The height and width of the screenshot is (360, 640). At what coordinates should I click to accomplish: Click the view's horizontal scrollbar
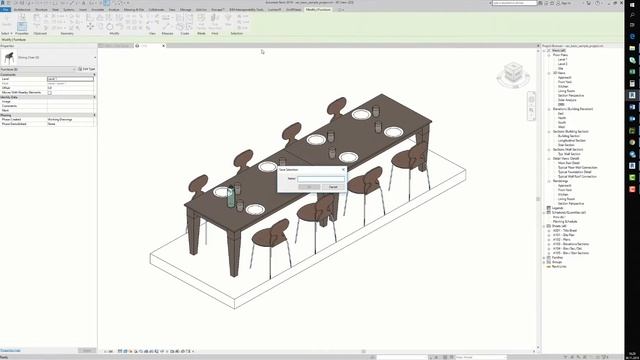coord(363,351)
